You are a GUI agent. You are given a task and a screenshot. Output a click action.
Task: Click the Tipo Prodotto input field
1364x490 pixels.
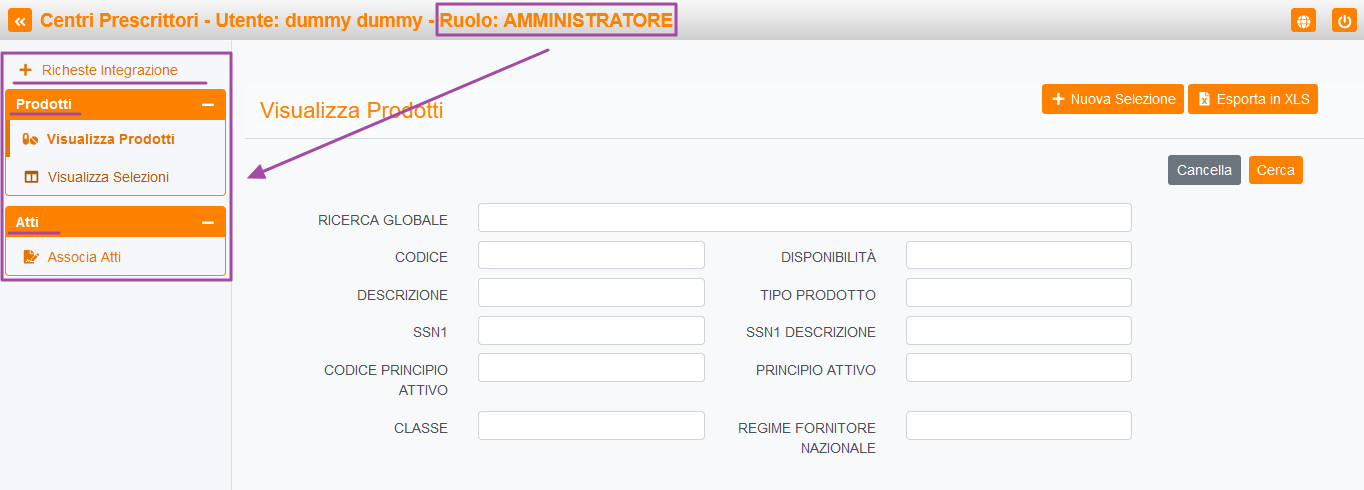coord(1018,293)
